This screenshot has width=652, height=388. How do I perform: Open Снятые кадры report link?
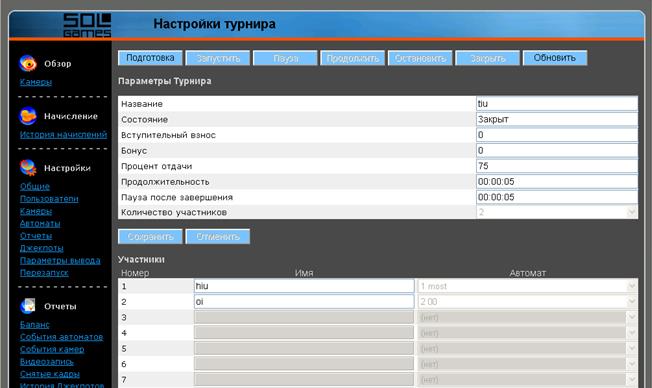click(x=49, y=374)
